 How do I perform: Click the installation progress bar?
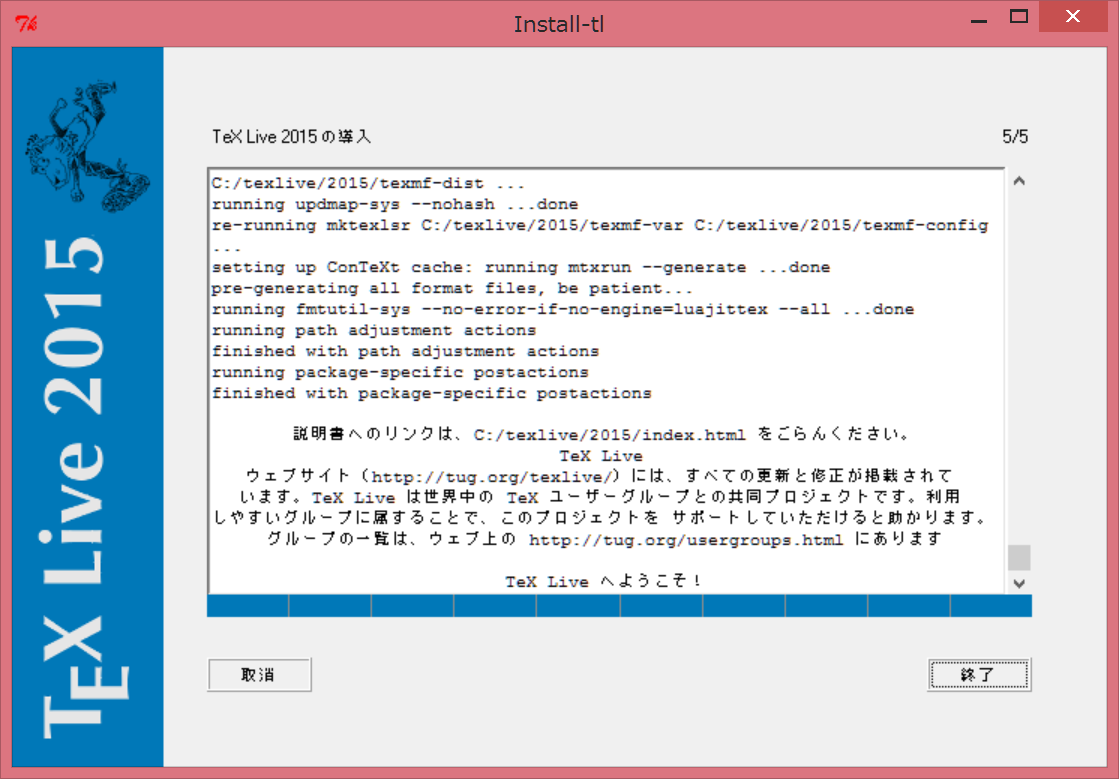pos(620,605)
